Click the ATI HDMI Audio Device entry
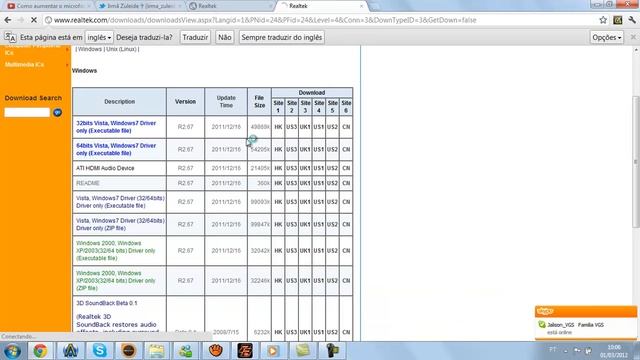The image size is (640, 360). [x=105, y=168]
